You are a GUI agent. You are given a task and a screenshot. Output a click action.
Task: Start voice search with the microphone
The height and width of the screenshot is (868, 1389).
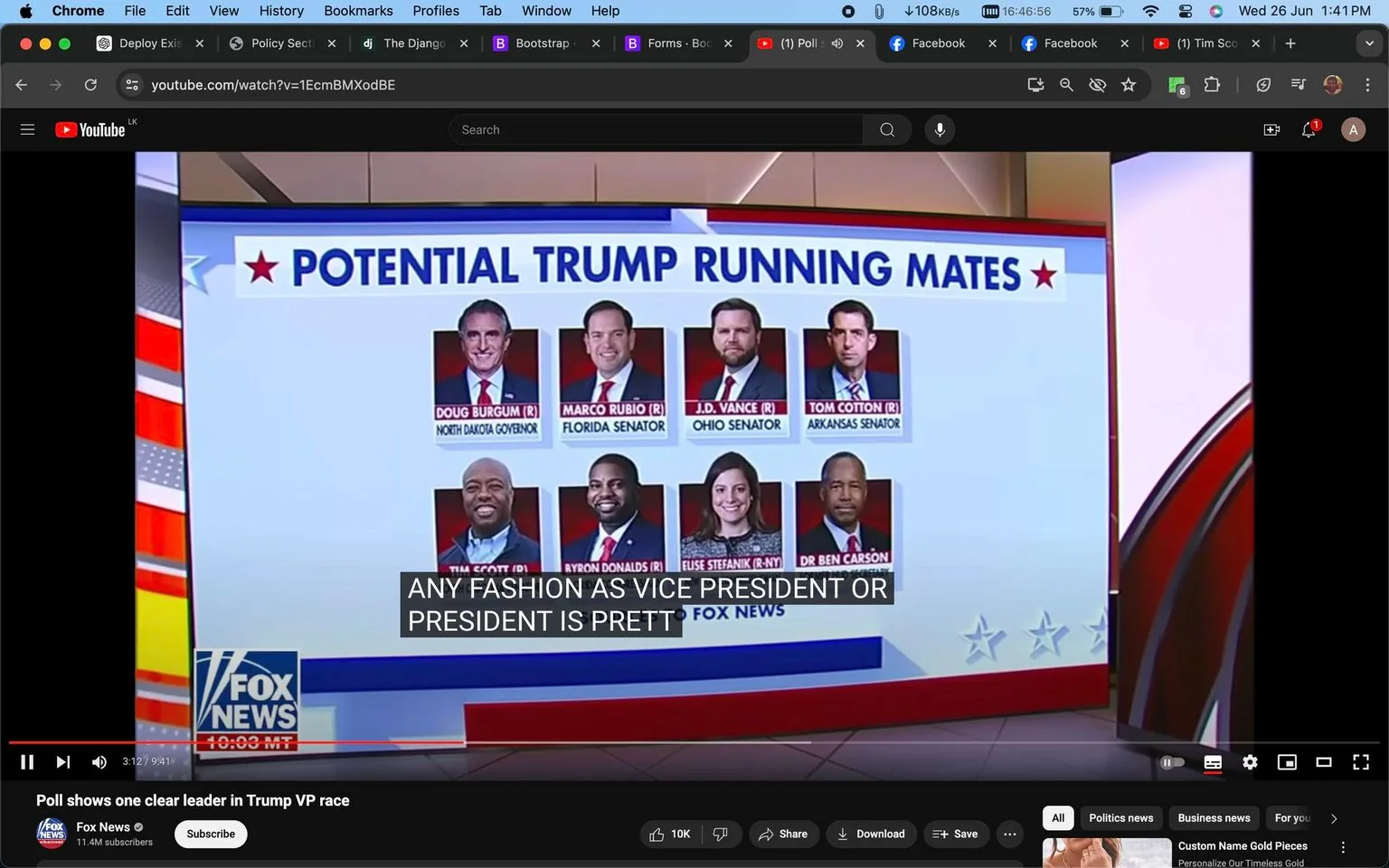(x=940, y=129)
